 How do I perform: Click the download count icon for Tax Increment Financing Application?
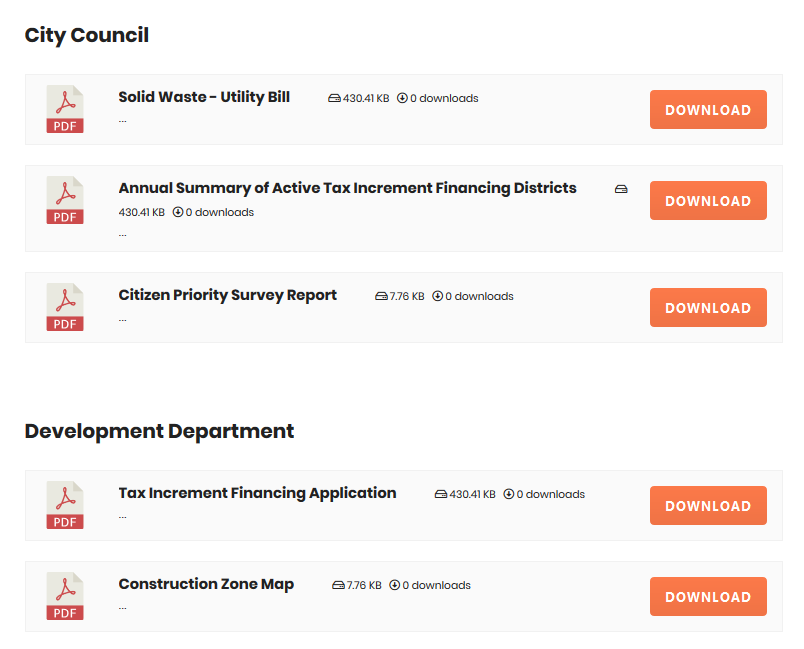tap(509, 494)
